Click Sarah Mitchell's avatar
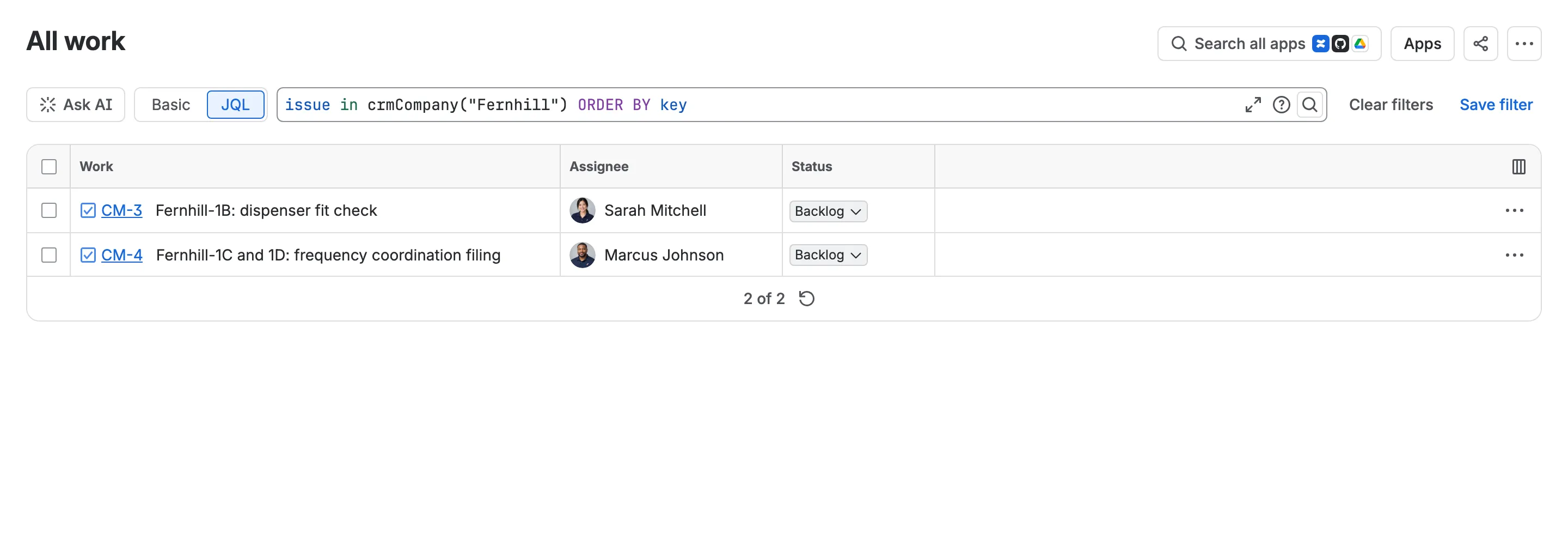 [x=582, y=211]
